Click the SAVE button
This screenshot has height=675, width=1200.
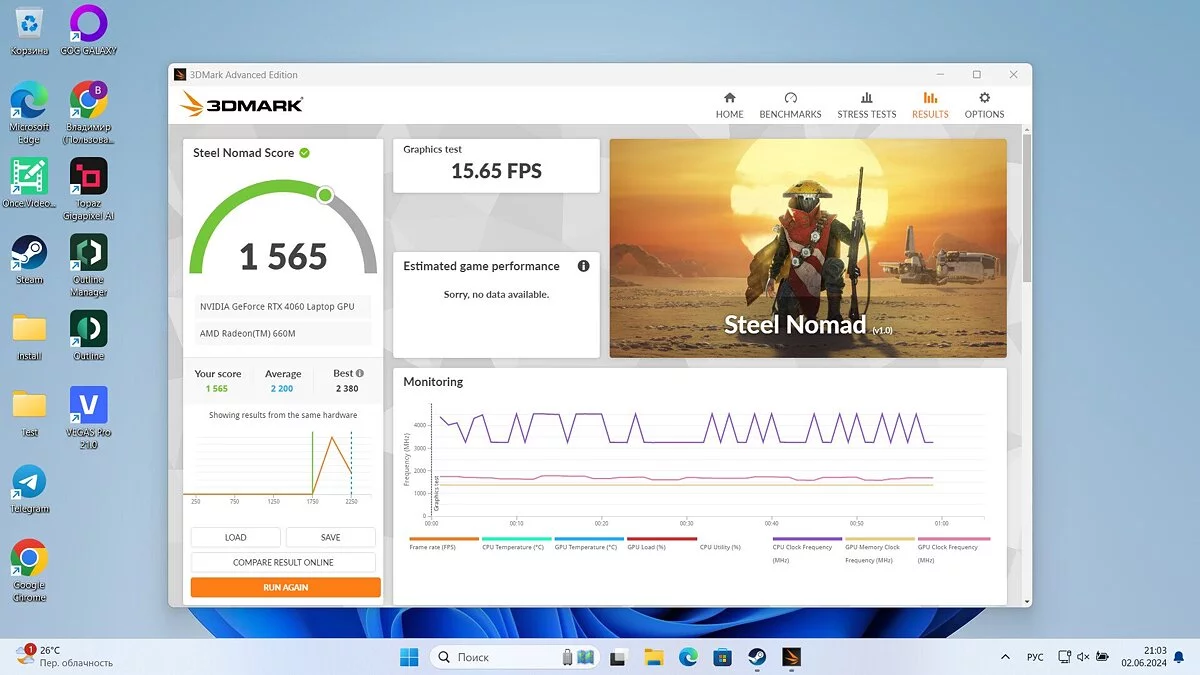click(x=331, y=537)
